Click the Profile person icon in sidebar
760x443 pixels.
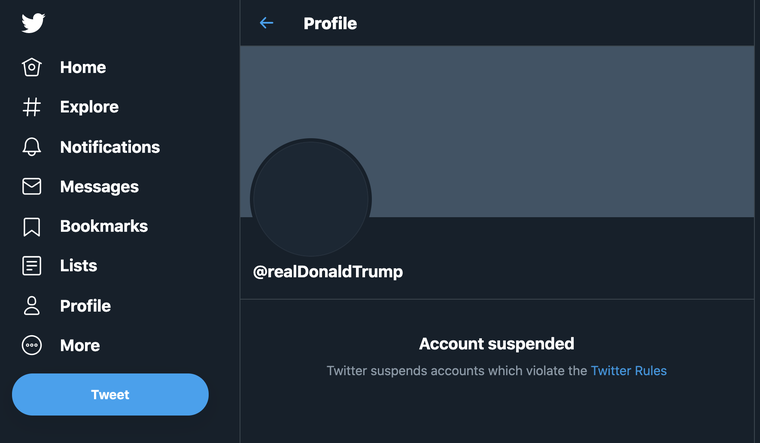coord(32,306)
